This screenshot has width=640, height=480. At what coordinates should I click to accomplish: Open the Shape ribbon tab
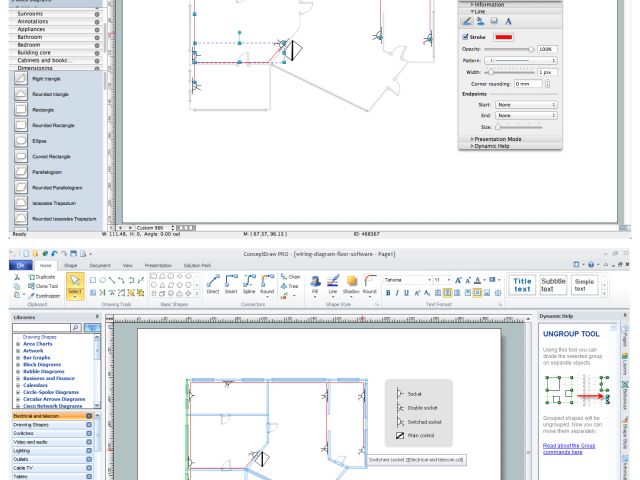pyautogui.click(x=71, y=265)
